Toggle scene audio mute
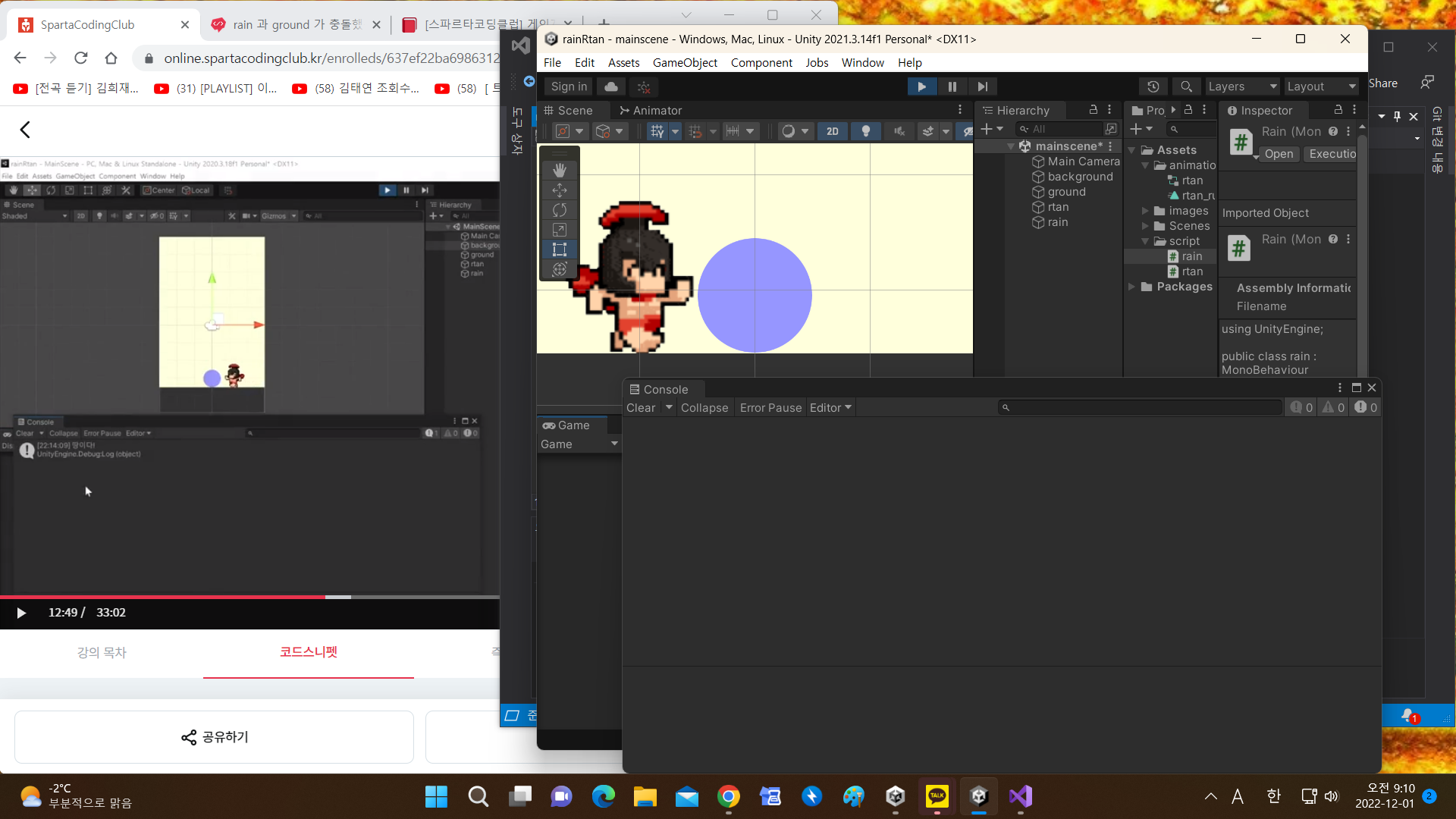 coord(899,131)
